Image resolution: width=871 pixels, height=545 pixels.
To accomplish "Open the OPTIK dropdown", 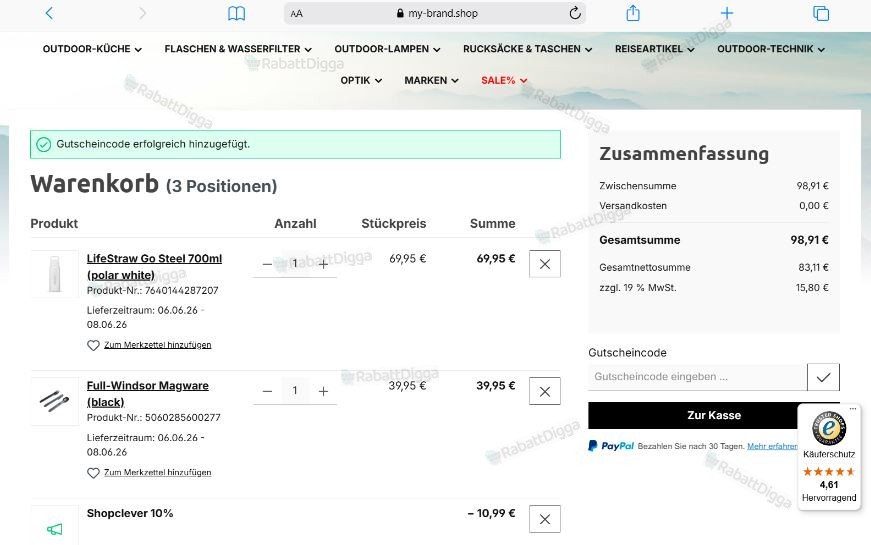I will pyautogui.click(x=361, y=81).
